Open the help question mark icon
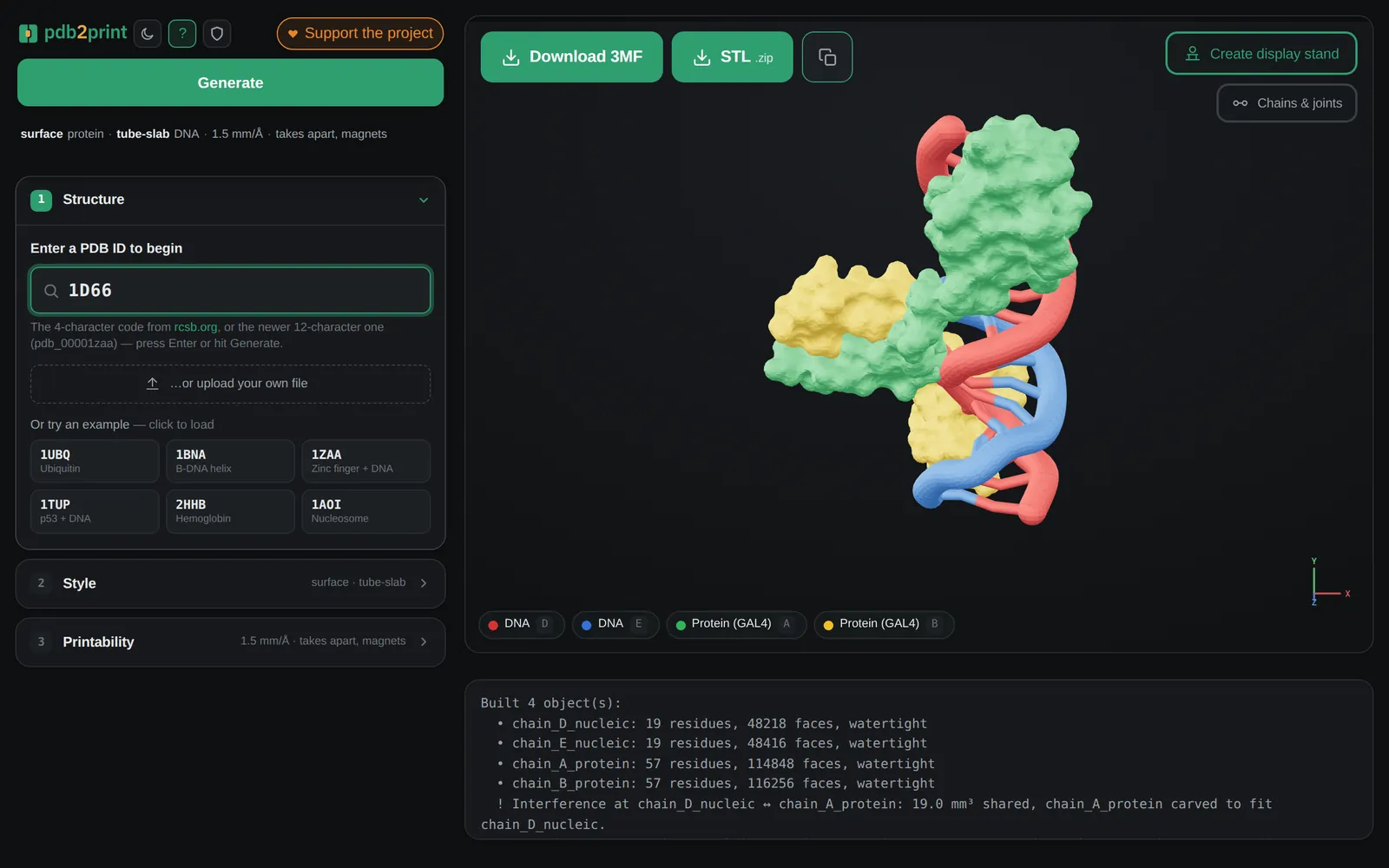This screenshot has width=1389, height=868. (182, 34)
